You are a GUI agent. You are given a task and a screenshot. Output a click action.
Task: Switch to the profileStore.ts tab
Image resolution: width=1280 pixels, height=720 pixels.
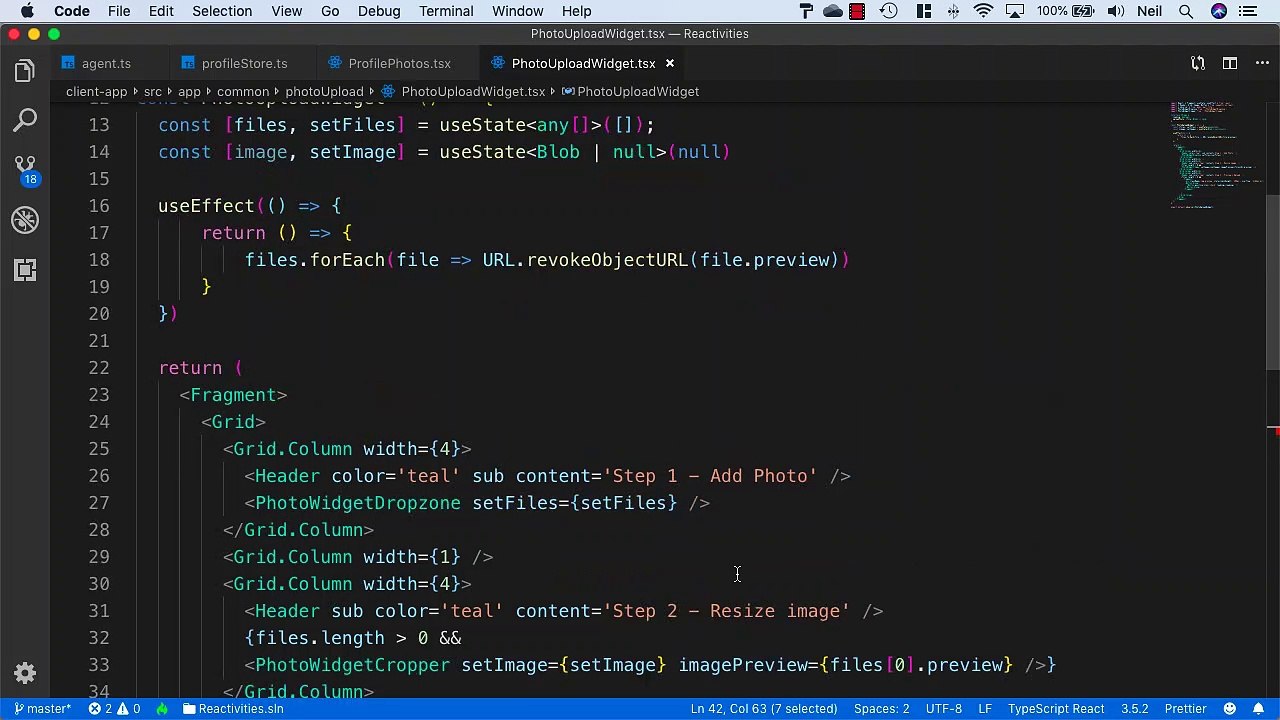pyautogui.click(x=244, y=63)
